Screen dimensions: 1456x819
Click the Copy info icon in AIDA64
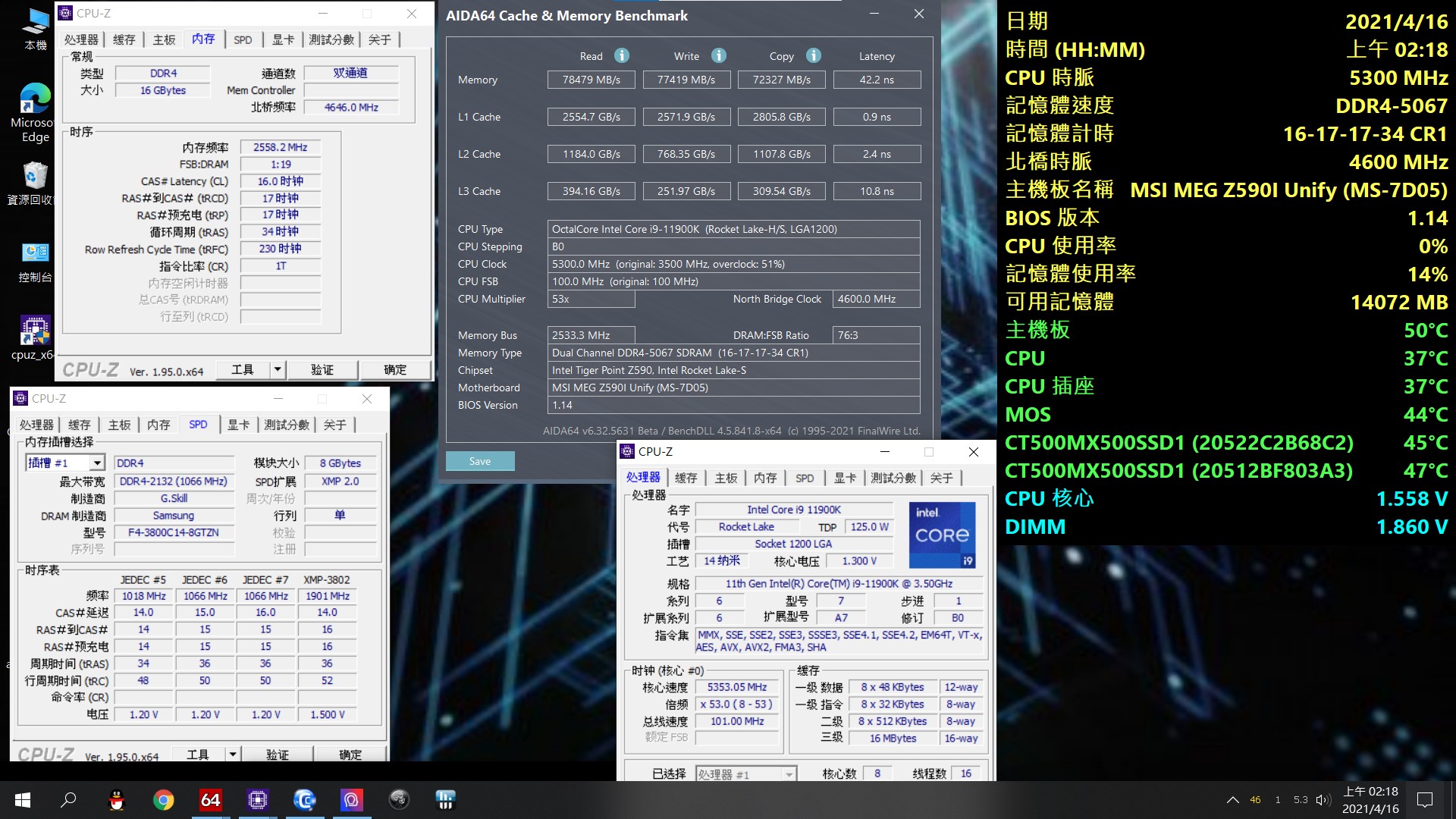(814, 55)
